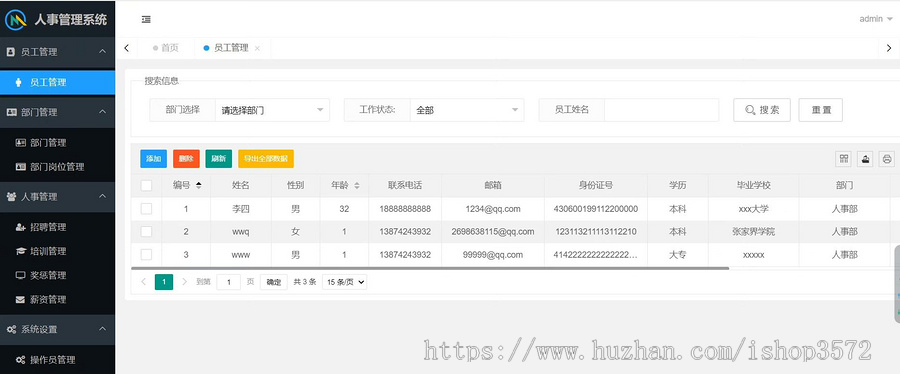Click the 18888888888 phone cell
This screenshot has width=900, height=374.
405,209
